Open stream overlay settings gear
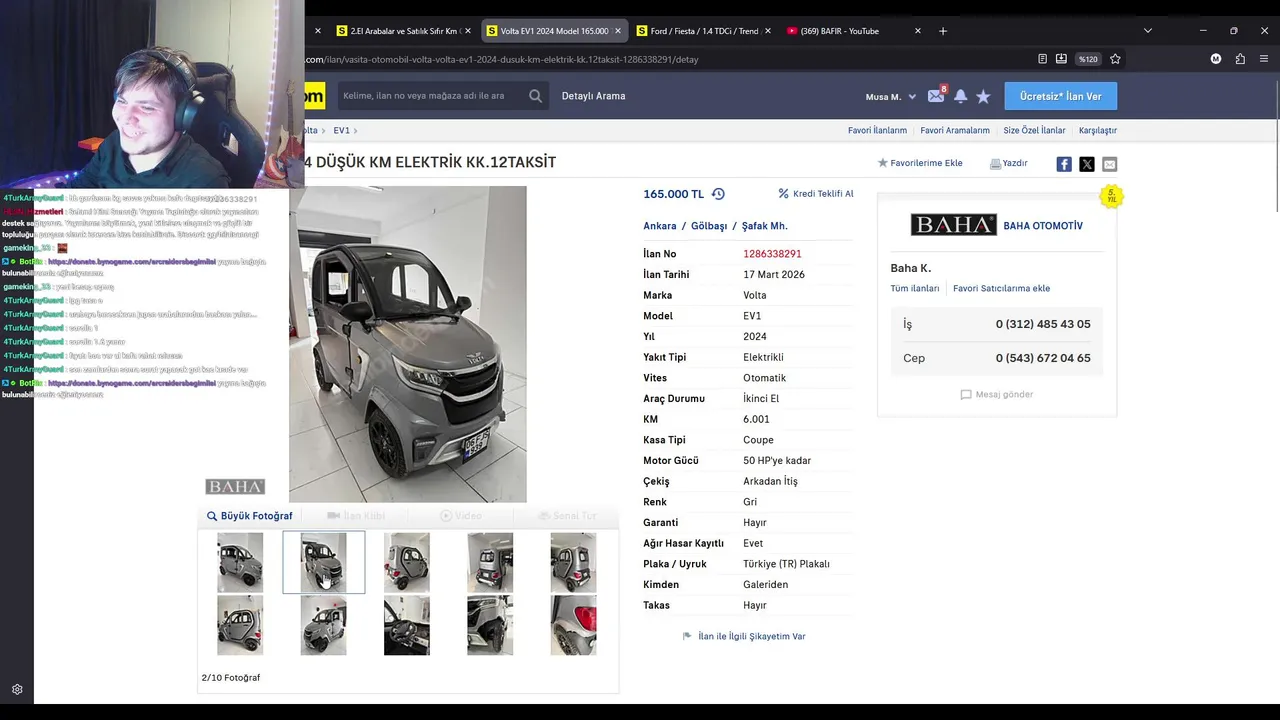 tap(17, 689)
